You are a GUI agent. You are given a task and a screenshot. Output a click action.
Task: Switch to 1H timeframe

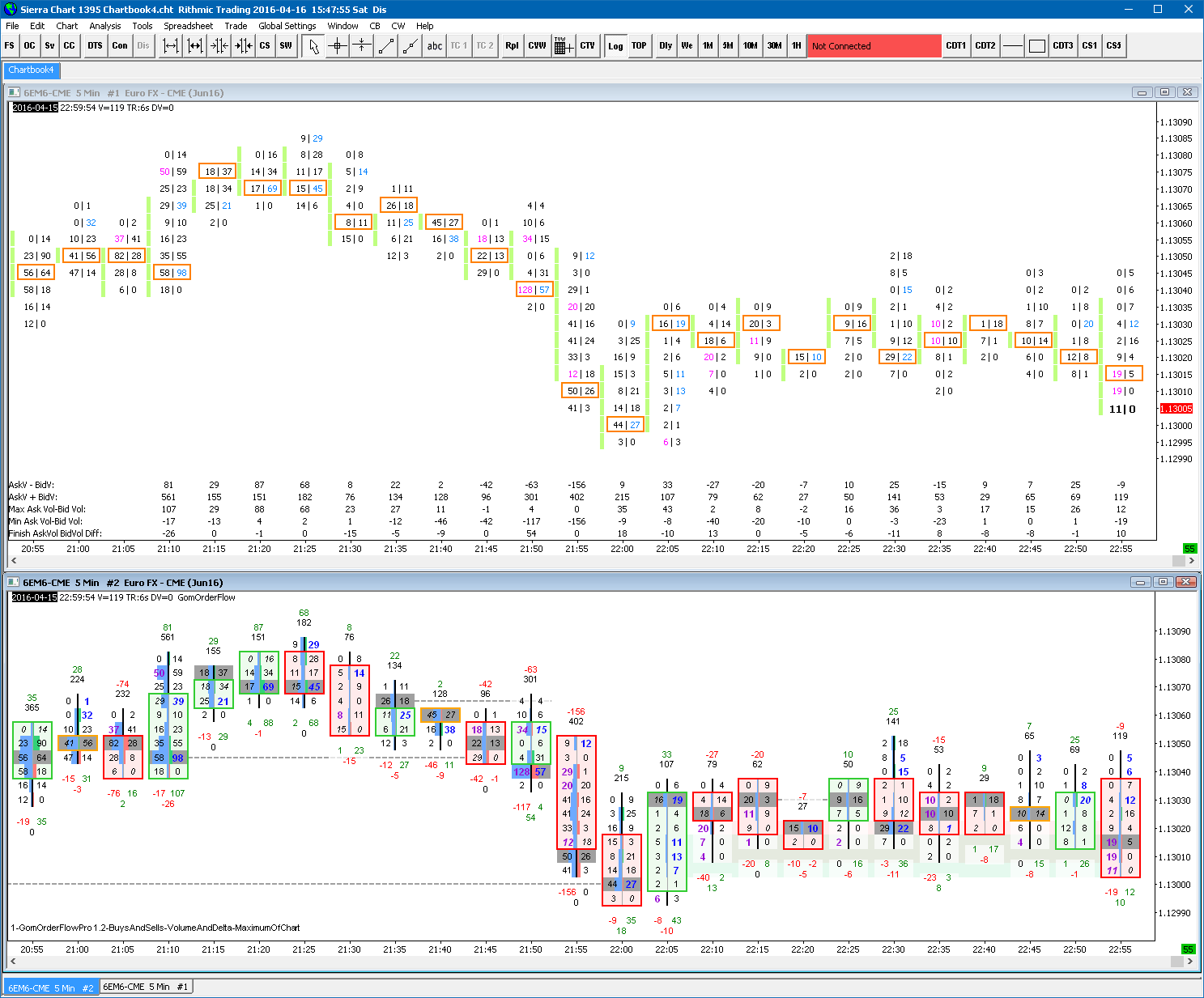[796, 46]
